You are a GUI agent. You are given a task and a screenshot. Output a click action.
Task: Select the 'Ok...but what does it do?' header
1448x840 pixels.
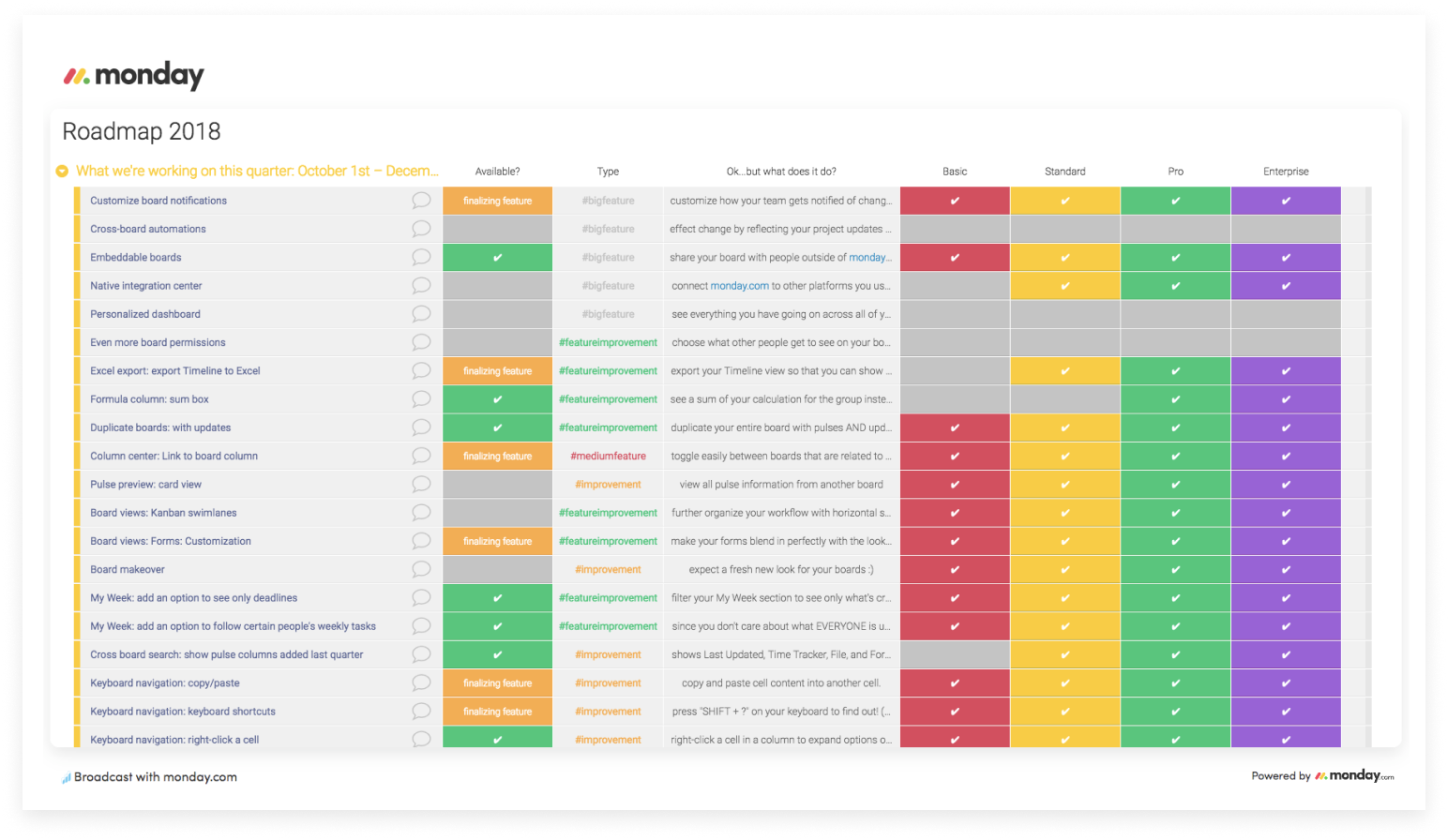781,172
